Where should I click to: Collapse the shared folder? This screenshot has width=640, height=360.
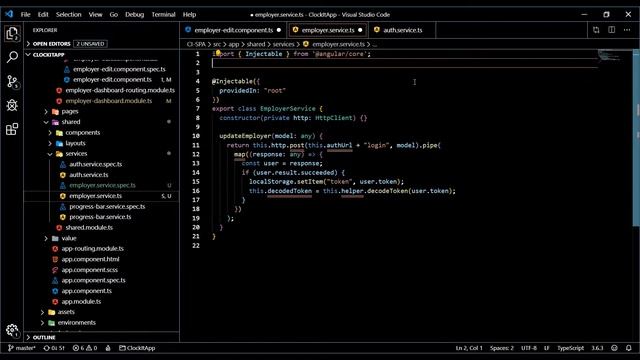coord(71,122)
